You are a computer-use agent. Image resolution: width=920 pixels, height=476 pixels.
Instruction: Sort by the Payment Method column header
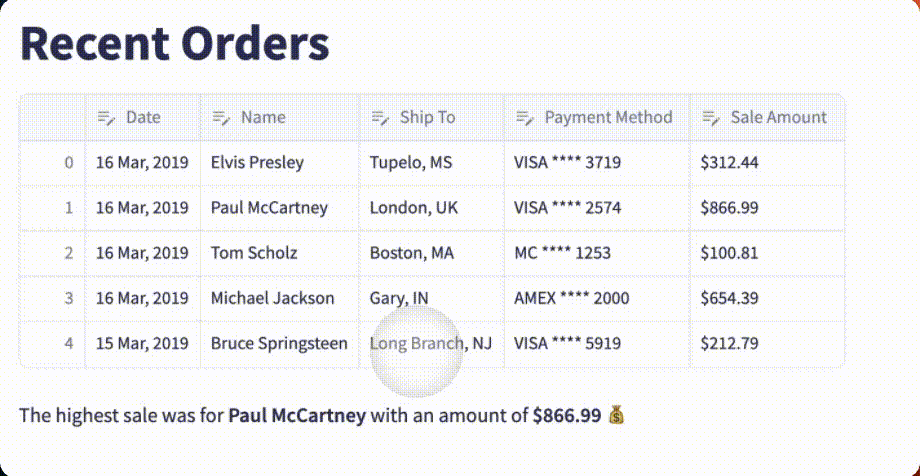point(597,117)
